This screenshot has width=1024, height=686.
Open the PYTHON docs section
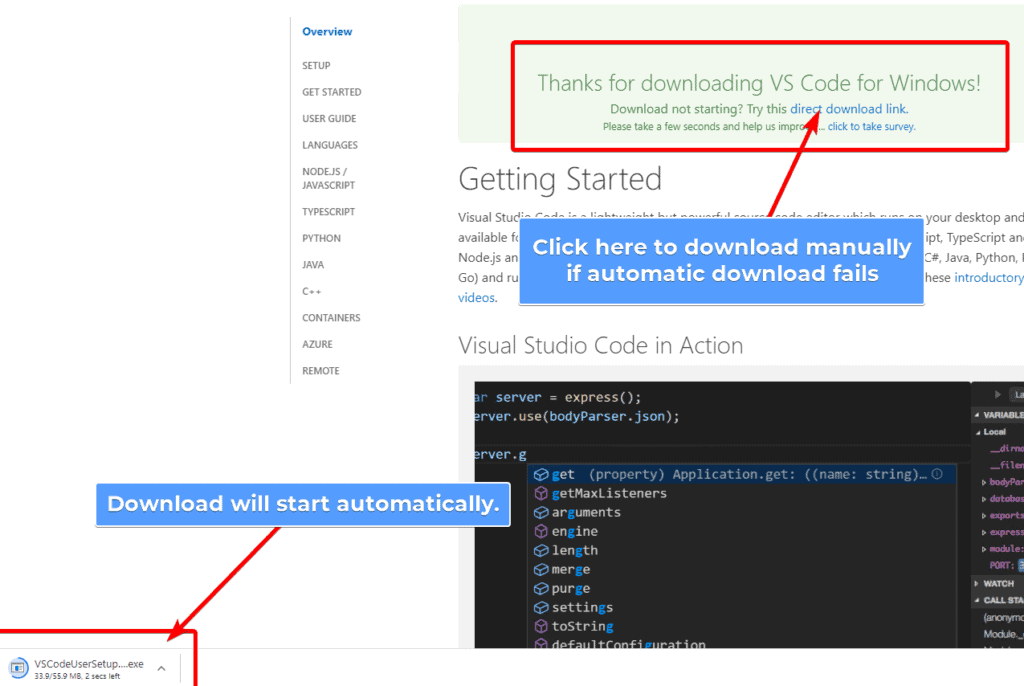pyautogui.click(x=321, y=238)
